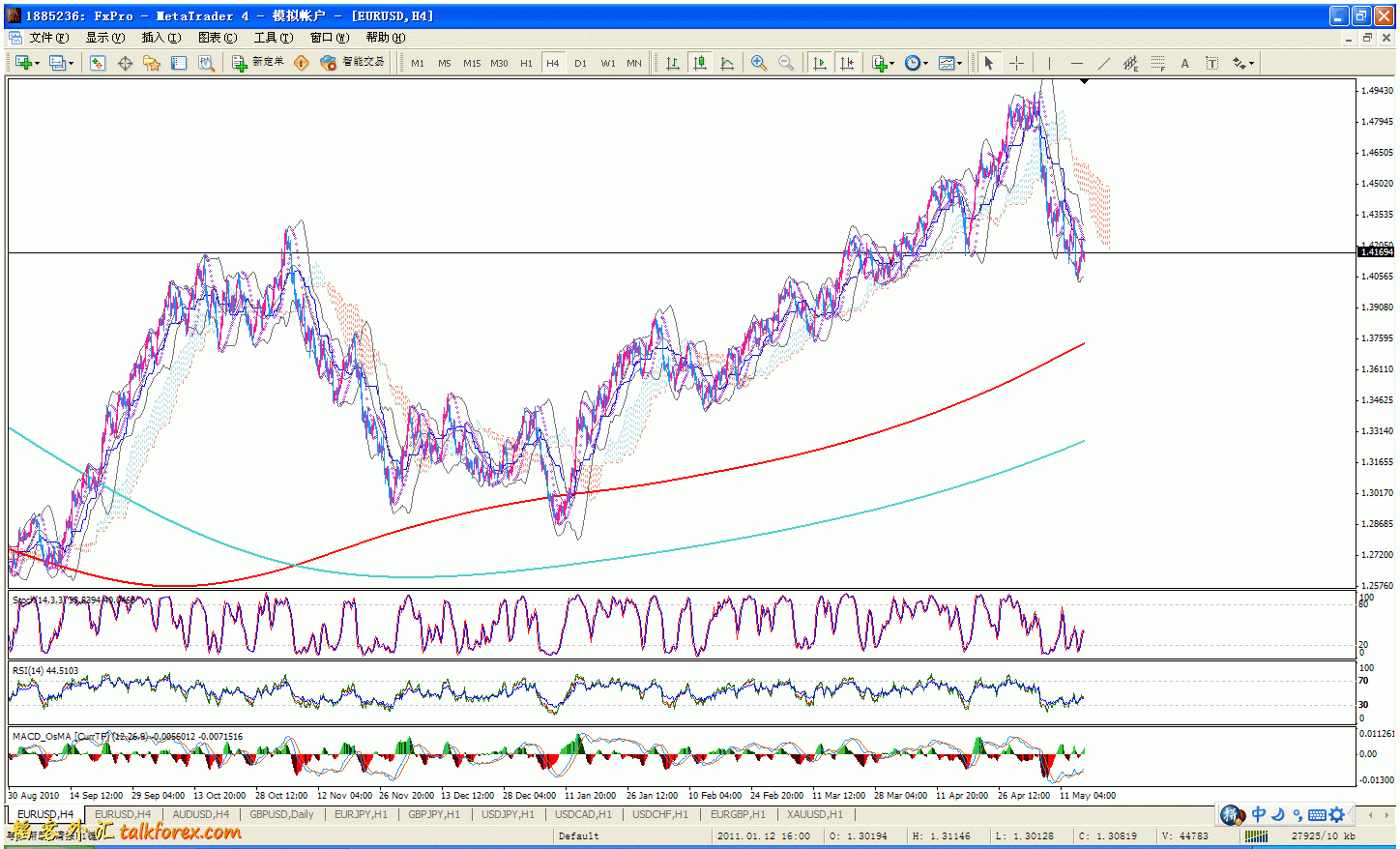The image size is (1400, 849).
Task: Toggle the Terminal panel icon
Action: click(179, 63)
